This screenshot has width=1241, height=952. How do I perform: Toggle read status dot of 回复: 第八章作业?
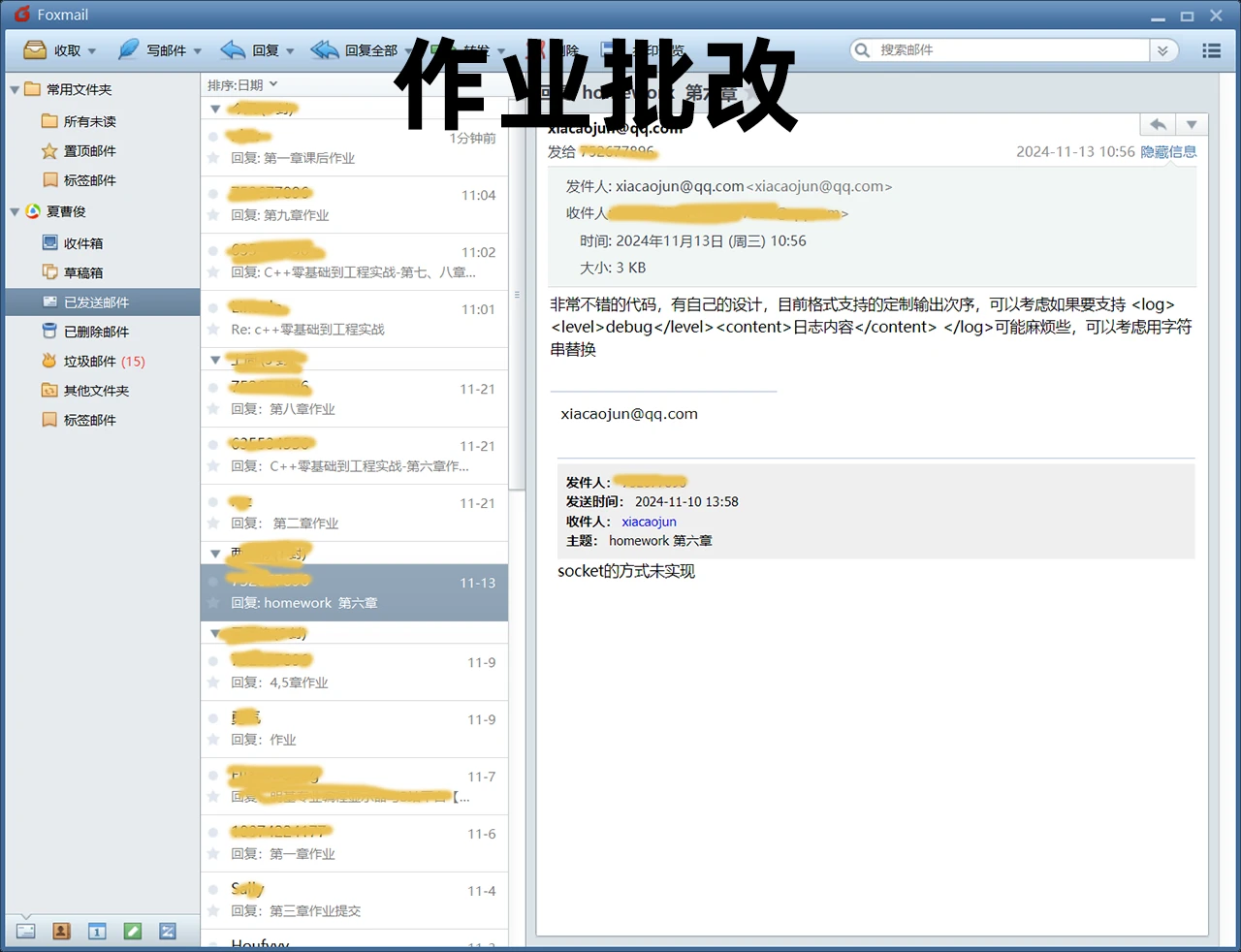click(x=213, y=388)
